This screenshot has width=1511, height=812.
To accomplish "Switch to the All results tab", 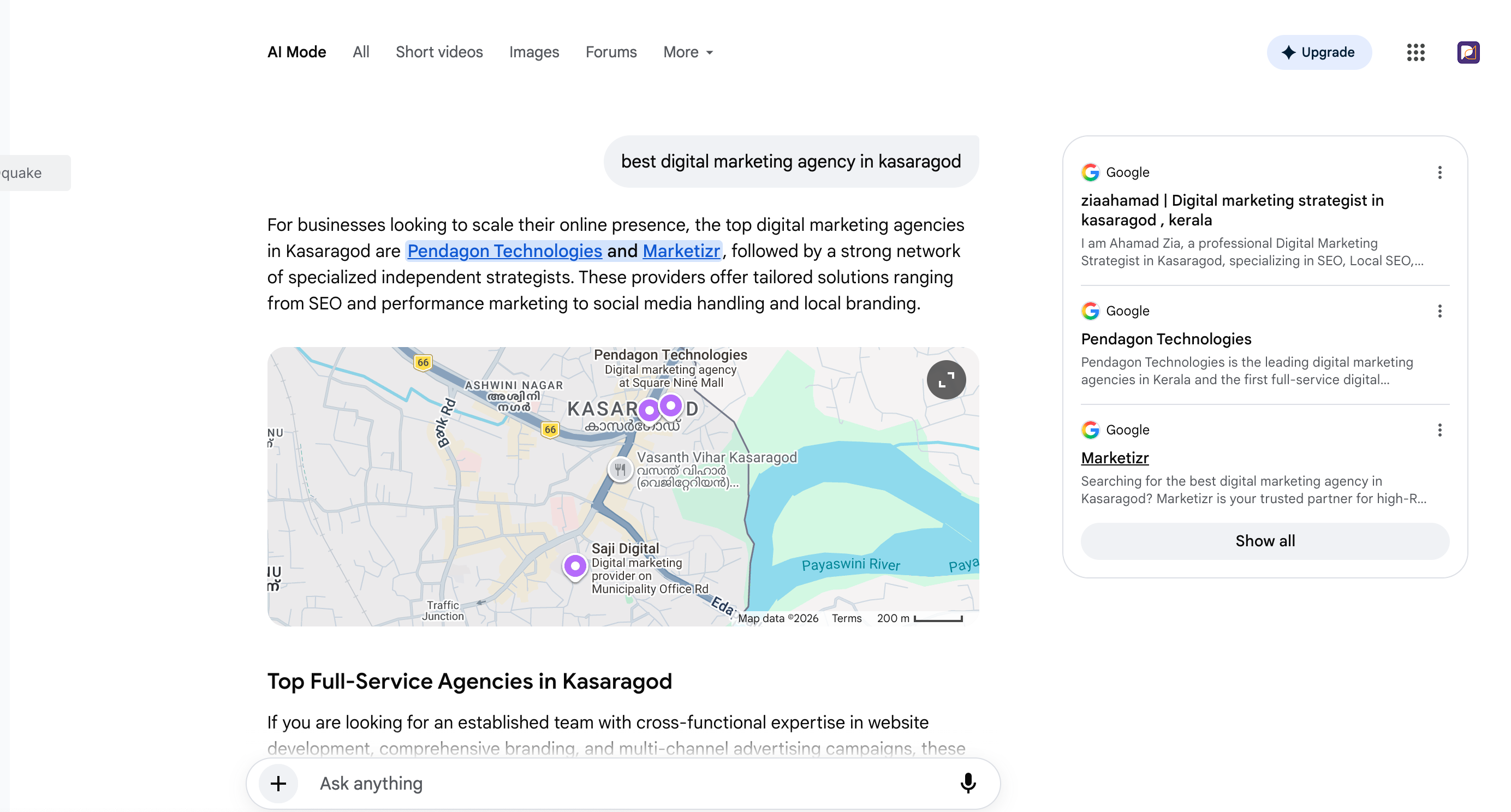I will 361,52.
